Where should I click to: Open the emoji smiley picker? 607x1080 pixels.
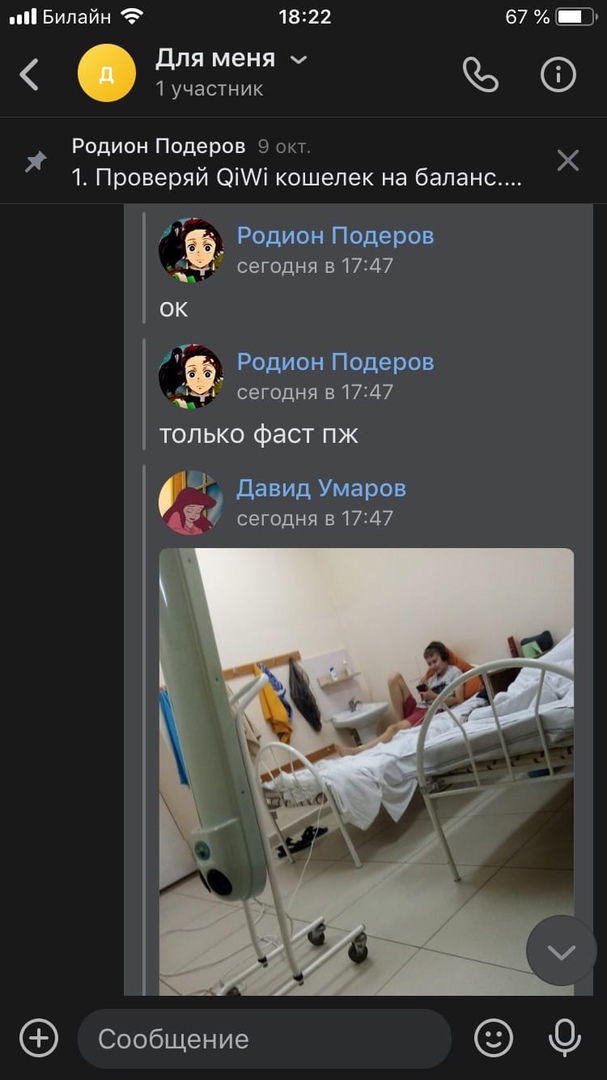[494, 1038]
